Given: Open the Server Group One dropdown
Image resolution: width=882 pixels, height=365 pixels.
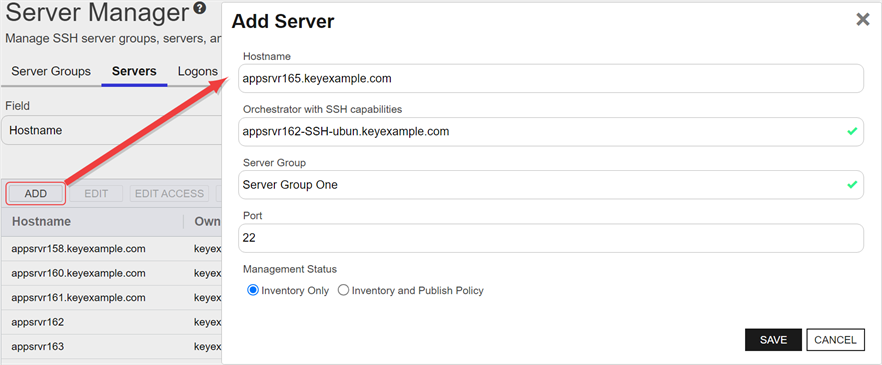Looking at the screenshot, I should (551, 184).
